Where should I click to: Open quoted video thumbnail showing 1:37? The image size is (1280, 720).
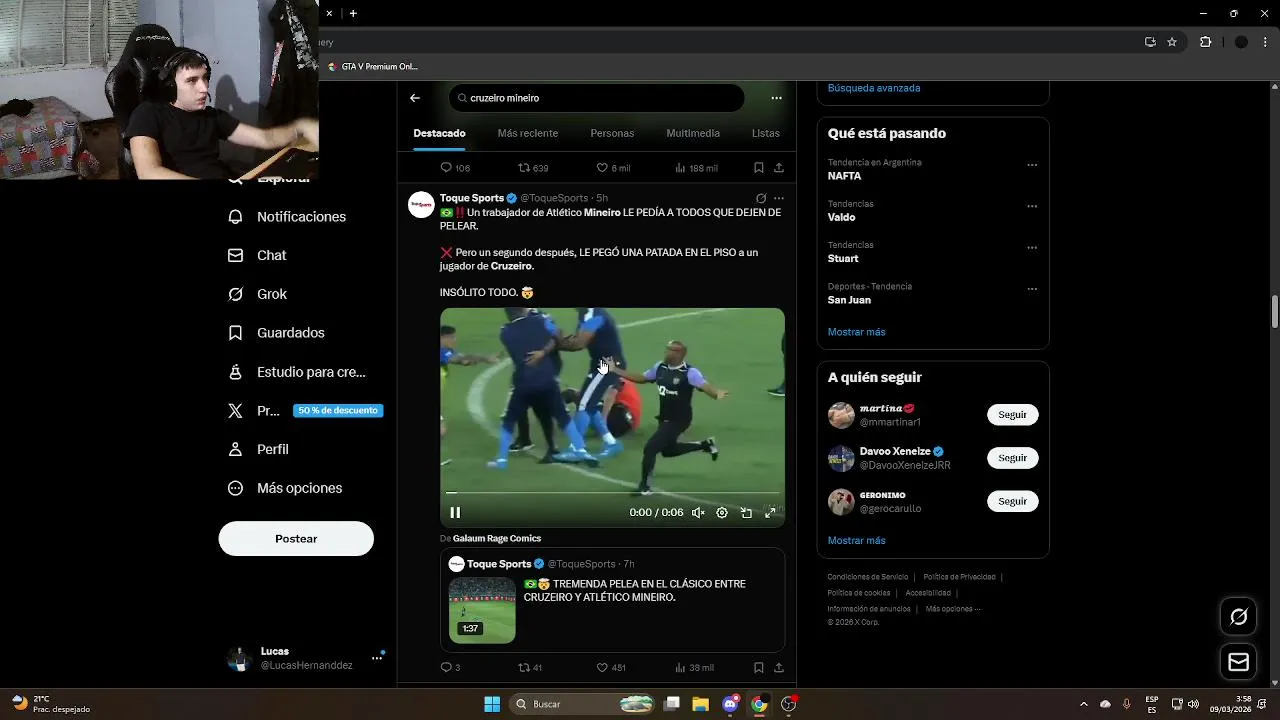[482, 610]
